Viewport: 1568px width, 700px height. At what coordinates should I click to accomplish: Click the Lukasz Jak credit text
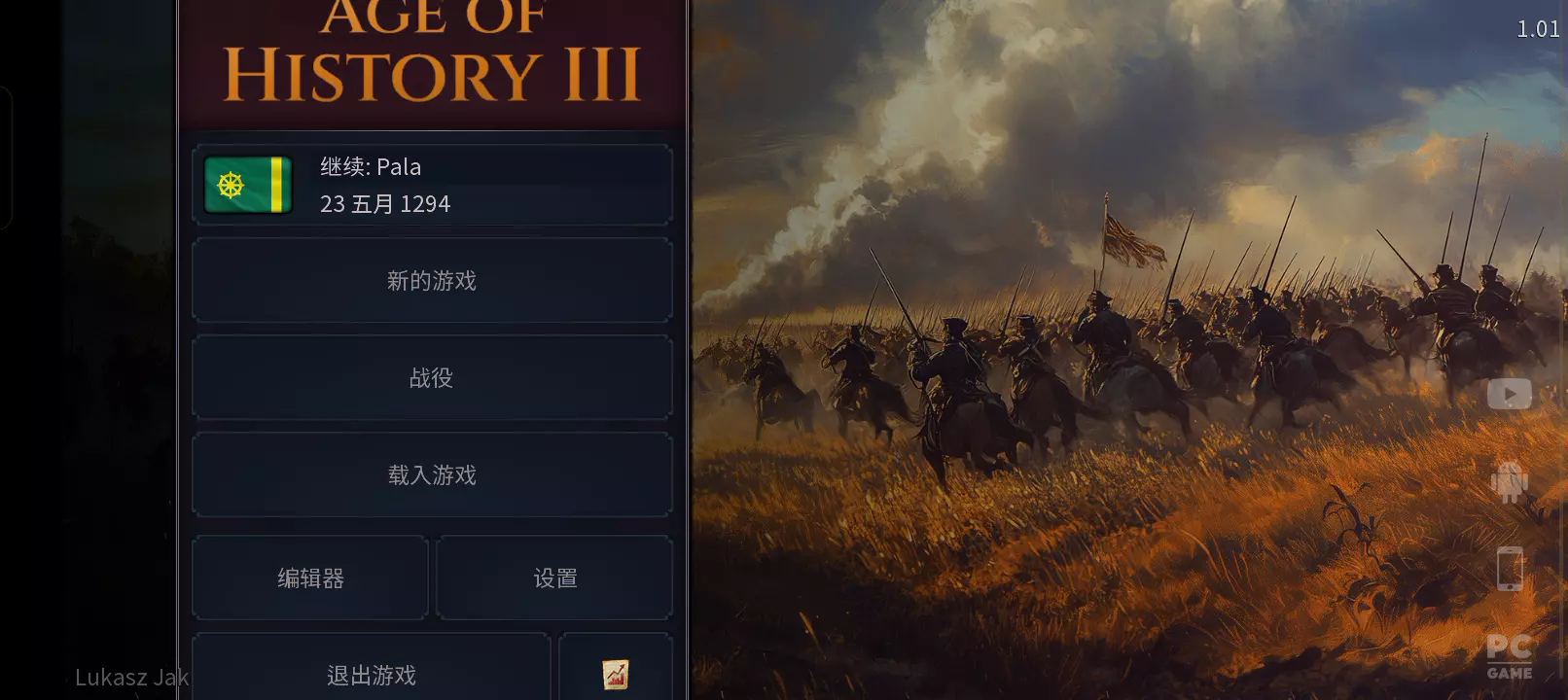[131, 677]
